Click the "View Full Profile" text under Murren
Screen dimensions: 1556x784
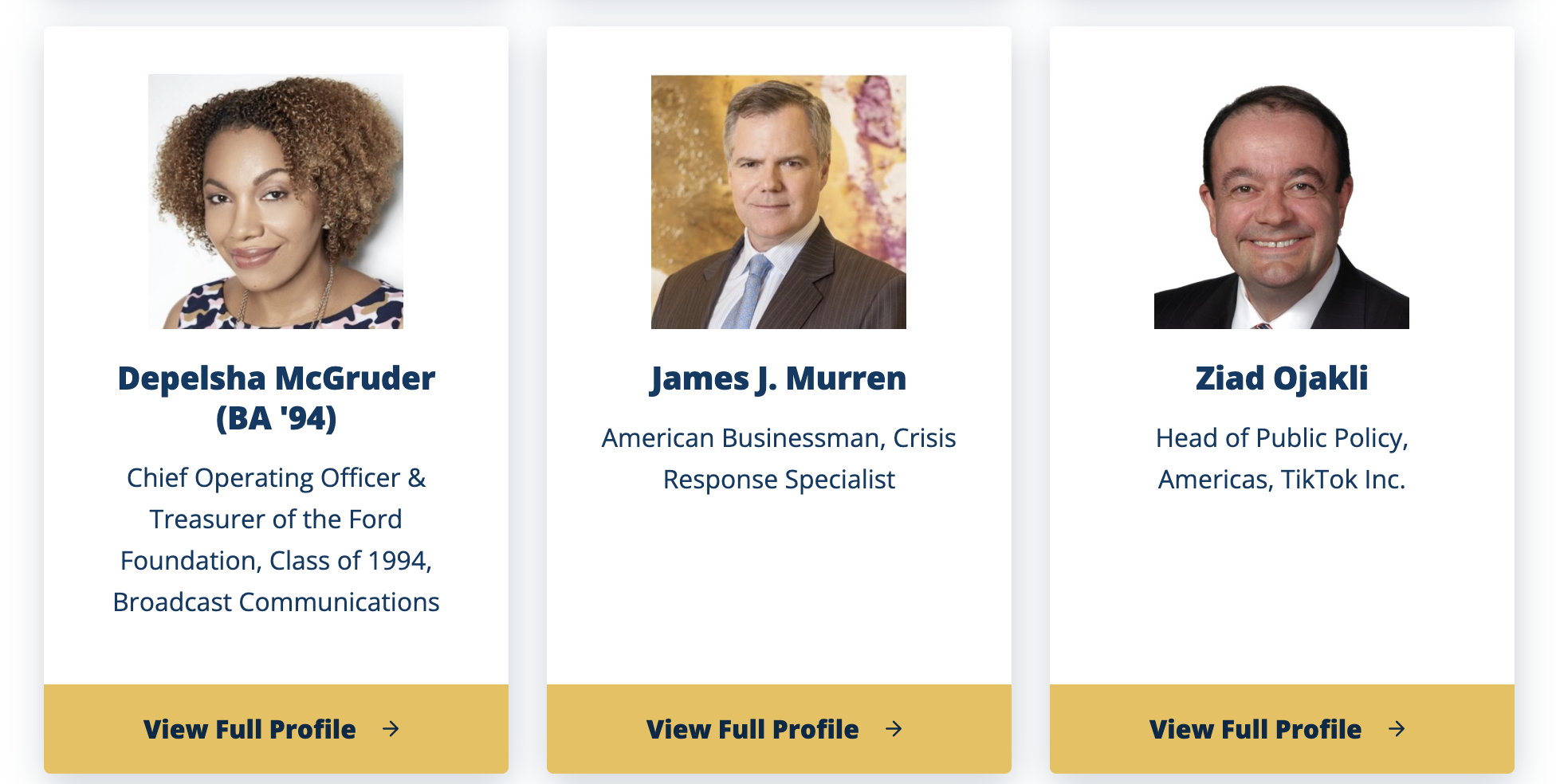752,729
